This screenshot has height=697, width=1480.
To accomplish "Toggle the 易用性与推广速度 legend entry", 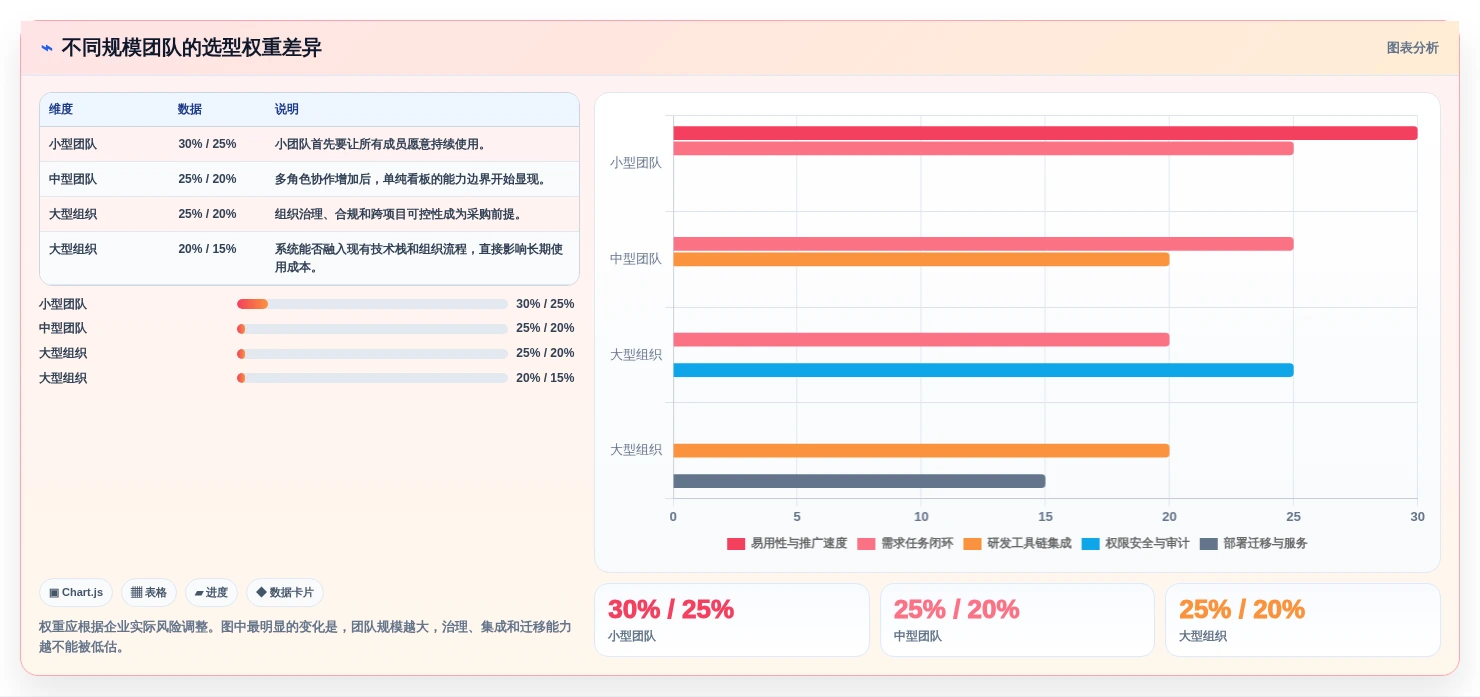I will pyautogui.click(x=787, y=543).
